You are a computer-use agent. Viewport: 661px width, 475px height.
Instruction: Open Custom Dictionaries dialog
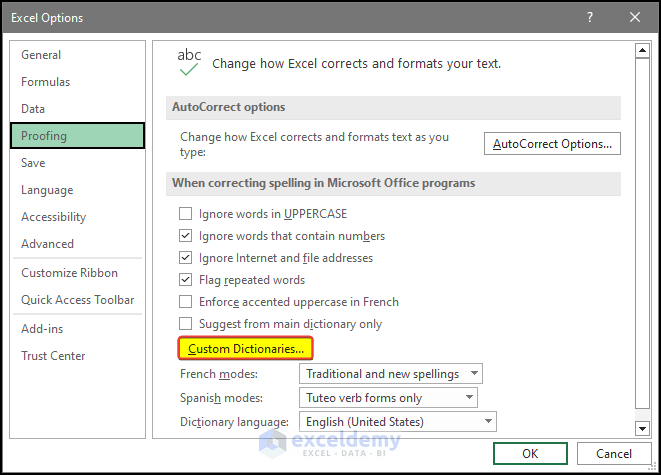pos(246,349)
